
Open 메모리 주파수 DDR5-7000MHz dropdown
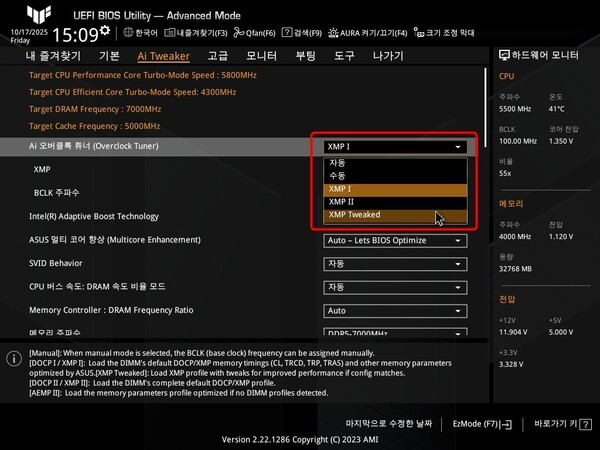click(x=395, y=332)
